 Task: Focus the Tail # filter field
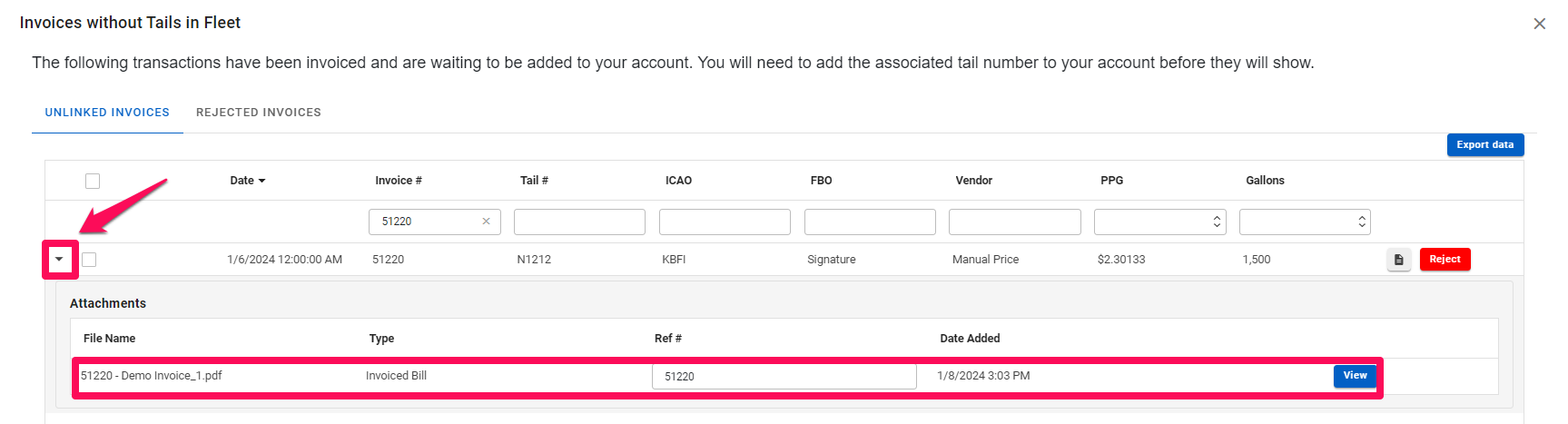(x=579, y=222)
